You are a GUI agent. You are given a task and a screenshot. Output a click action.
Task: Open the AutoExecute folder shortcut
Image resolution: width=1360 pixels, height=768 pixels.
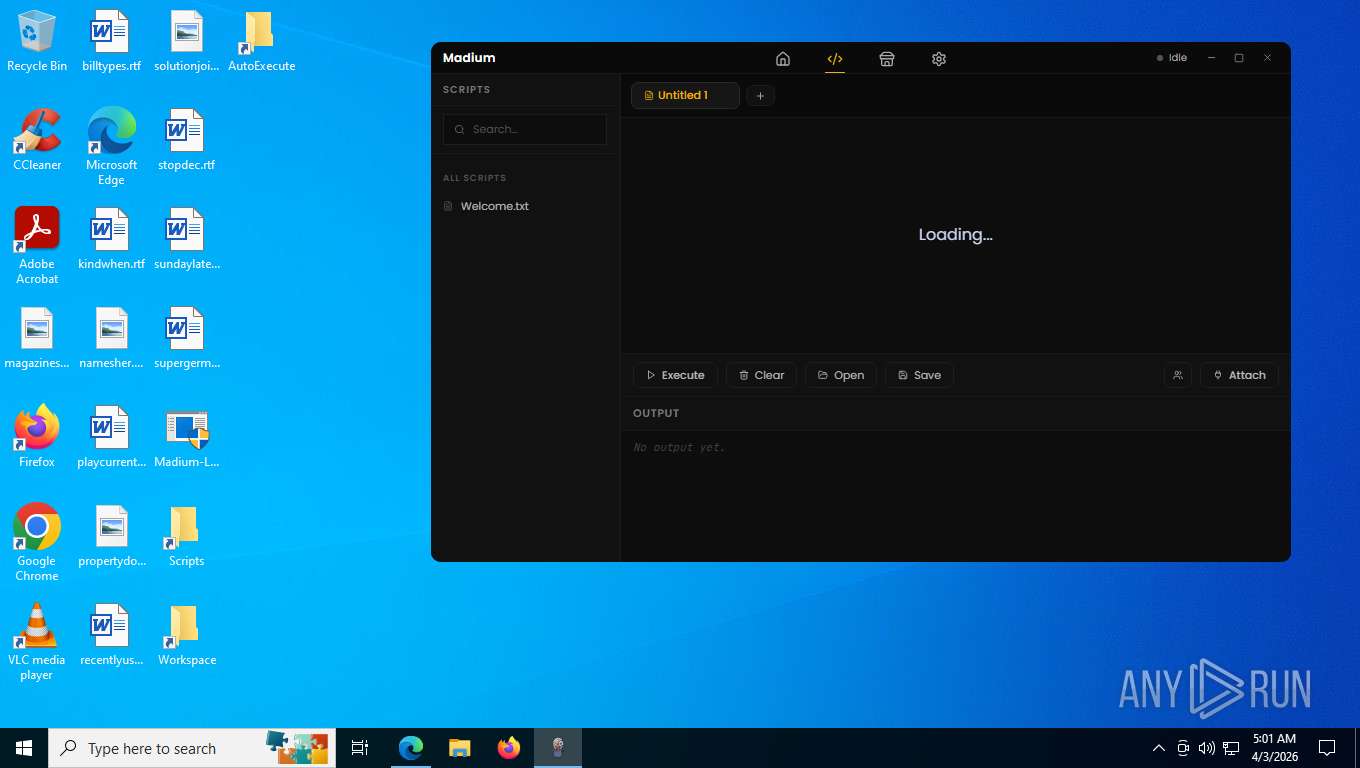coord(261,41)
